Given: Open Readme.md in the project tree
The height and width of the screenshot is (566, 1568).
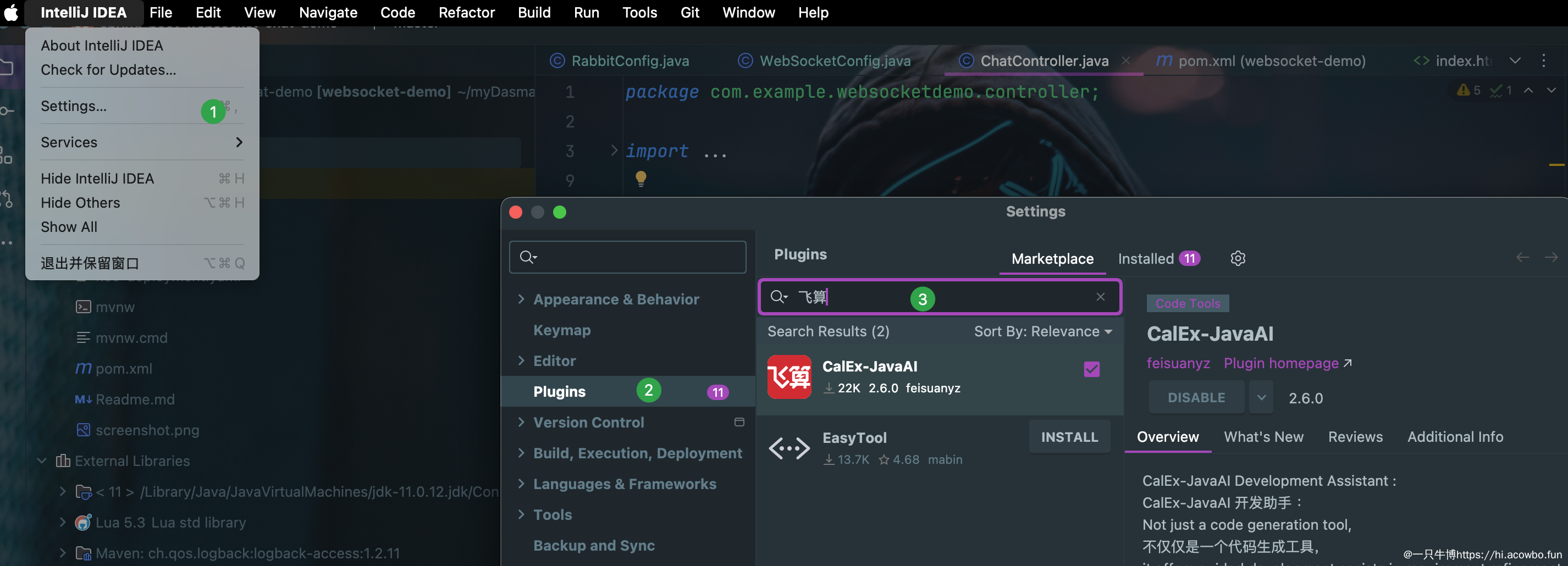Looking at the screenshot, I should (x=124, y=399).
